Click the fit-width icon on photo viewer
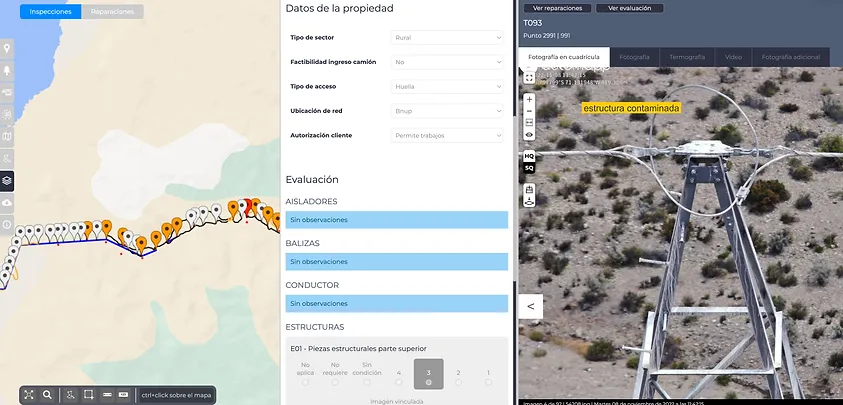The width and height of the screenshot is (843, 405). [x=529, y=123]
